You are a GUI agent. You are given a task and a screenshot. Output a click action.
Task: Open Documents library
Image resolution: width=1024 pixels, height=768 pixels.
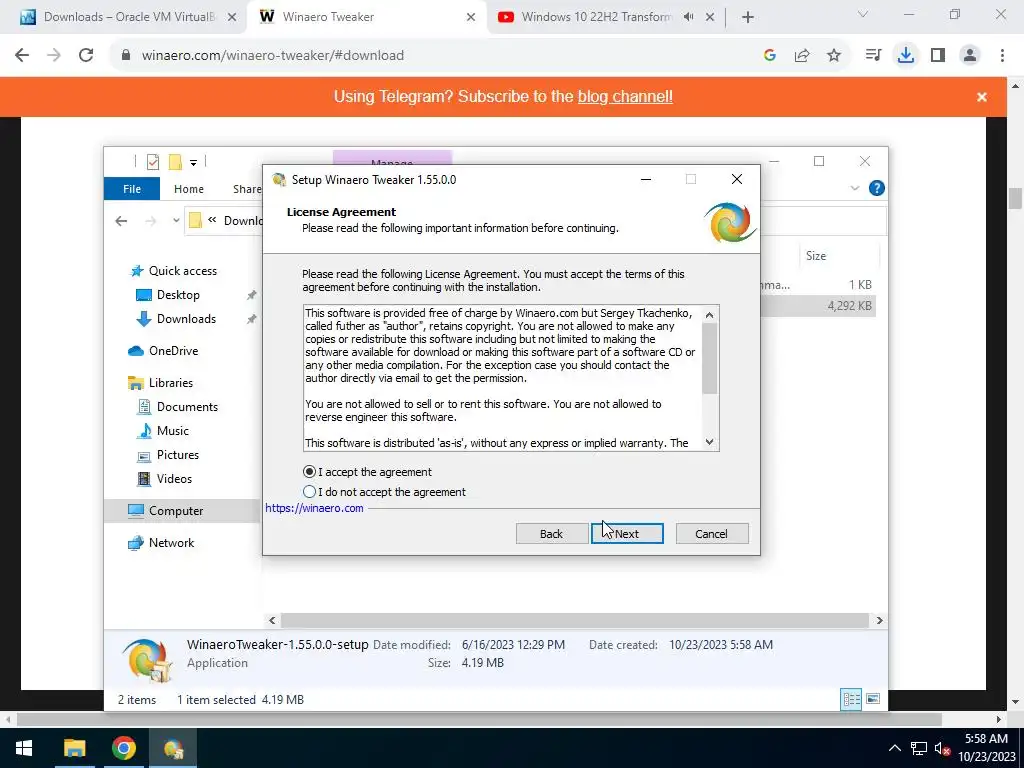(178, 407)
